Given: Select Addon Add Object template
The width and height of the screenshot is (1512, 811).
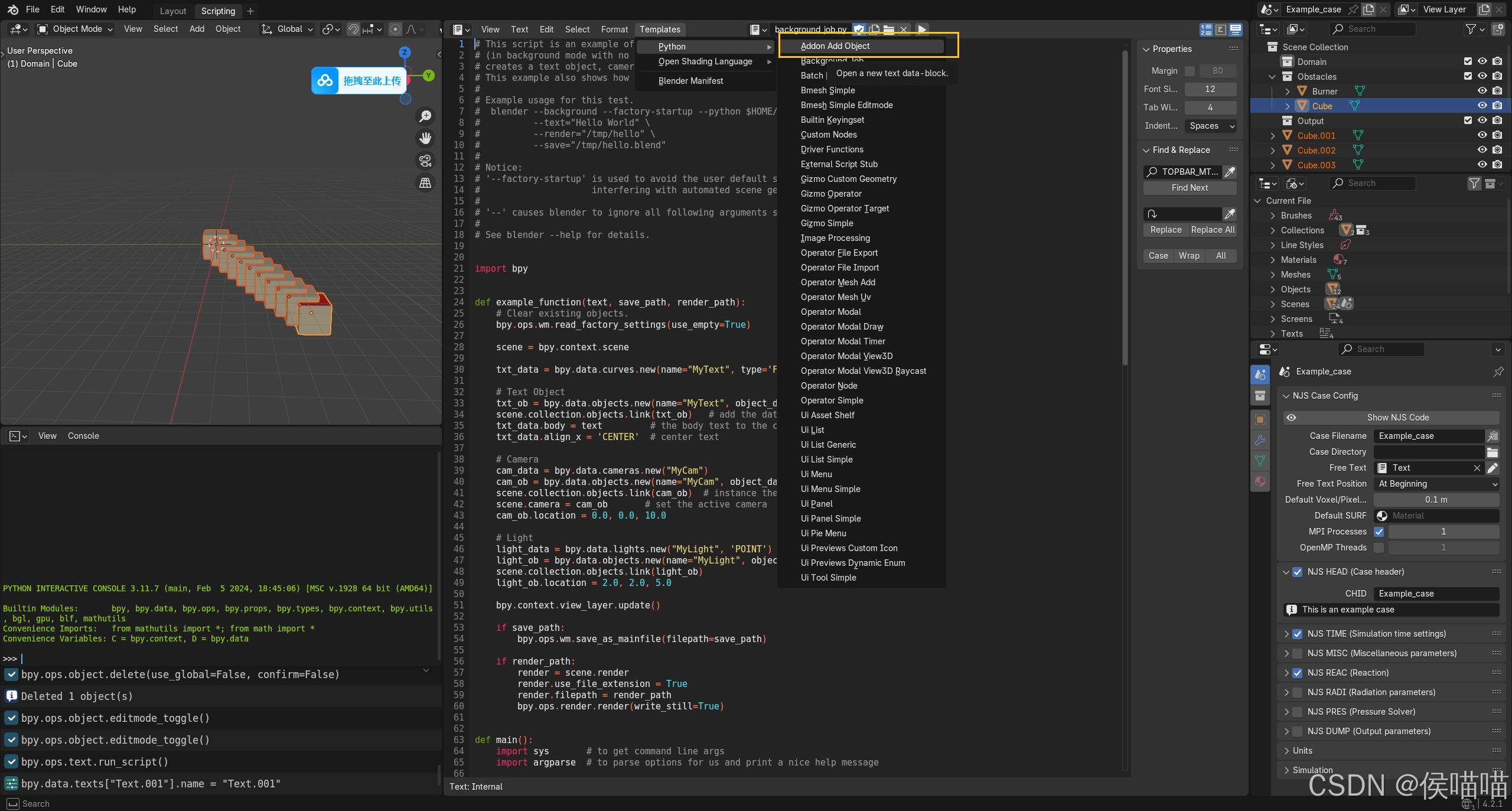Looking at the screenshot, I should point(861,46).
